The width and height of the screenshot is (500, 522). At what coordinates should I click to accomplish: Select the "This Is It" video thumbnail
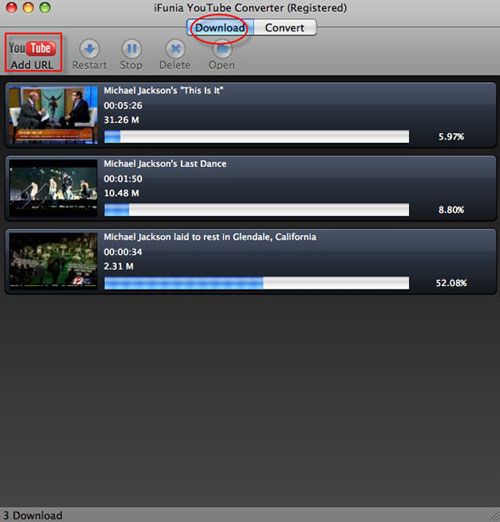click(53, 115)
